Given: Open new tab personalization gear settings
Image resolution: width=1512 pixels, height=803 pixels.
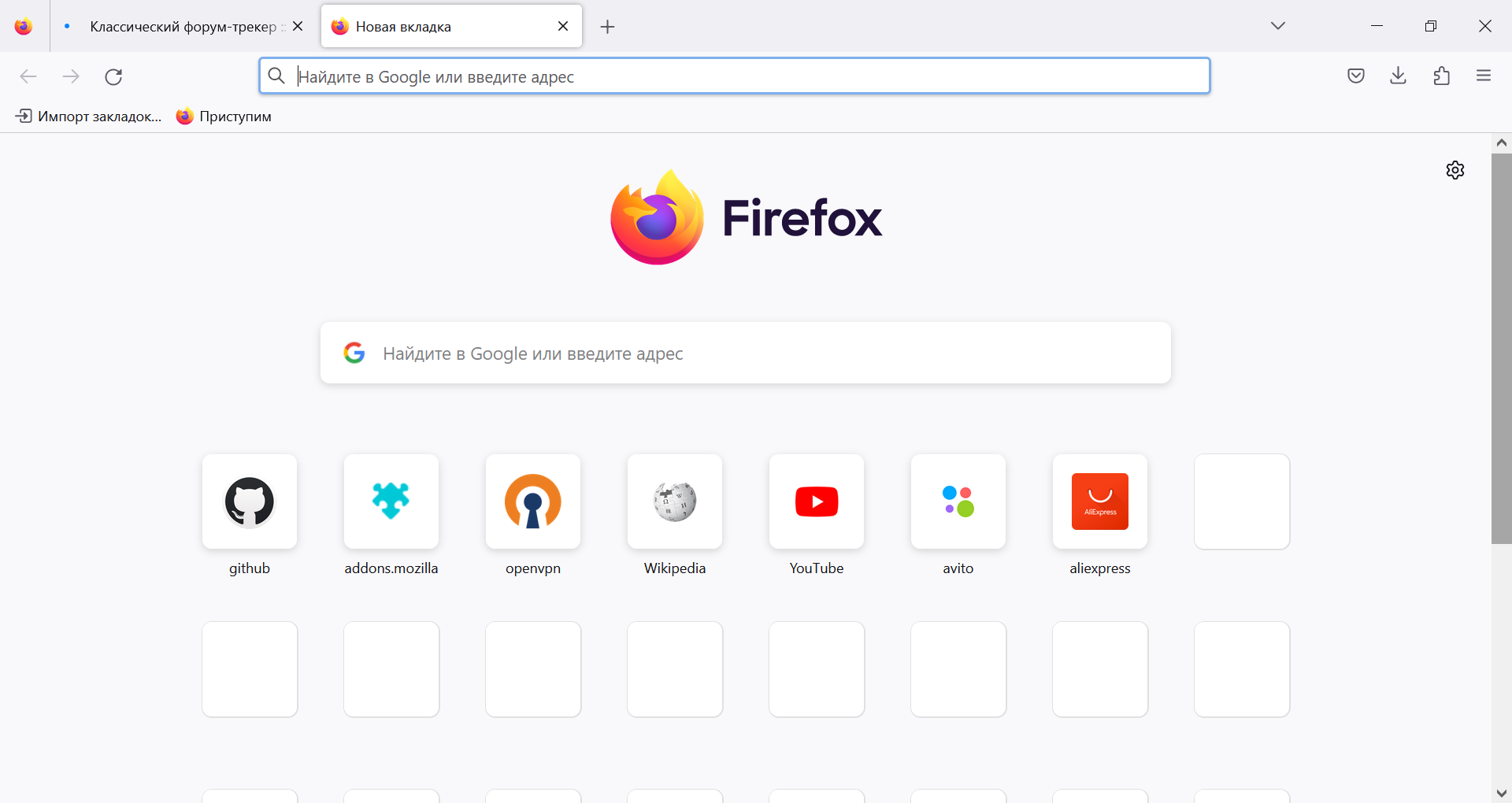Looking at the screenshot, I should click(x=1455, y=170).
